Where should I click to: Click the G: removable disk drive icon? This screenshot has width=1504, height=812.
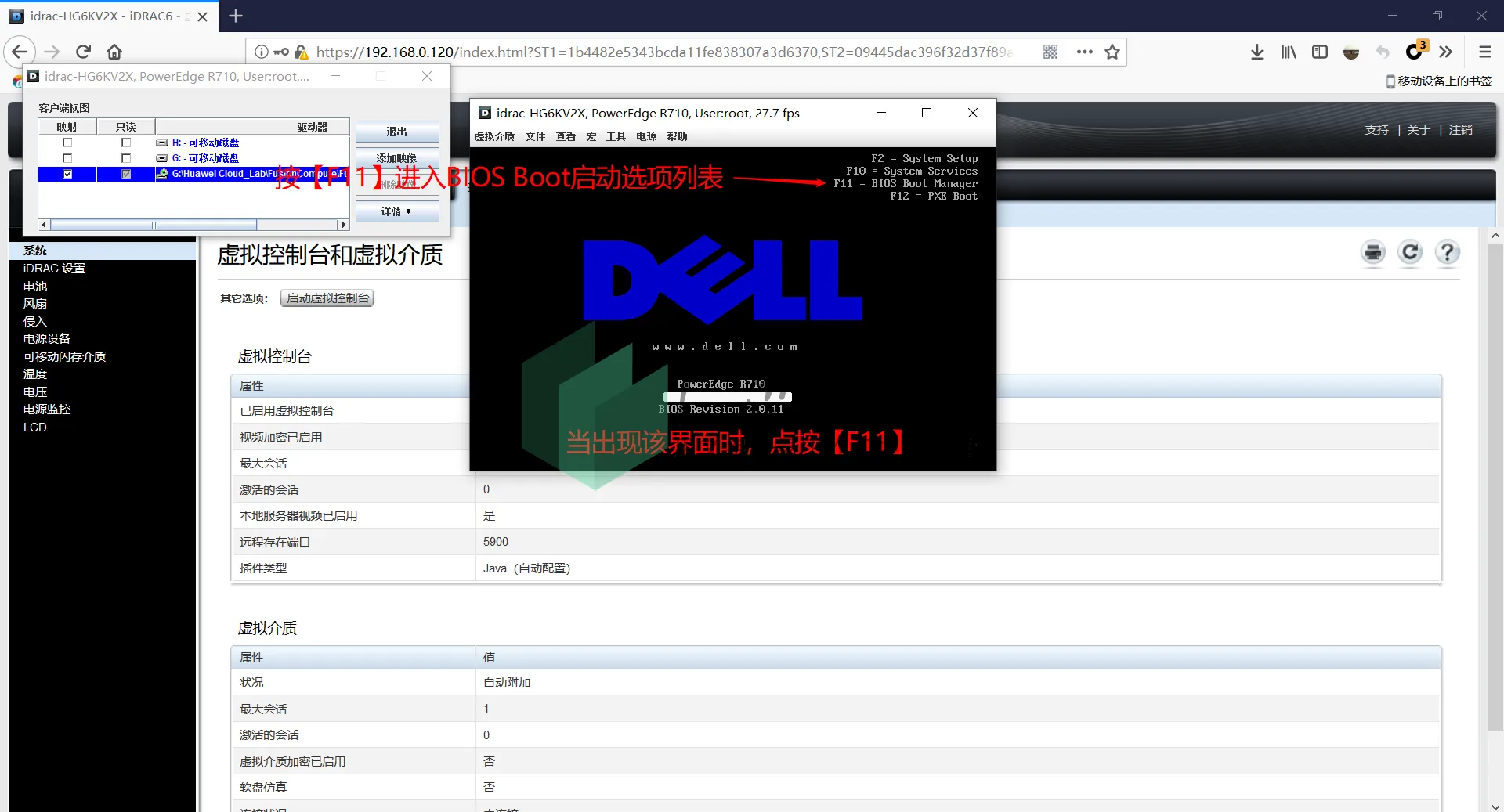162,158
